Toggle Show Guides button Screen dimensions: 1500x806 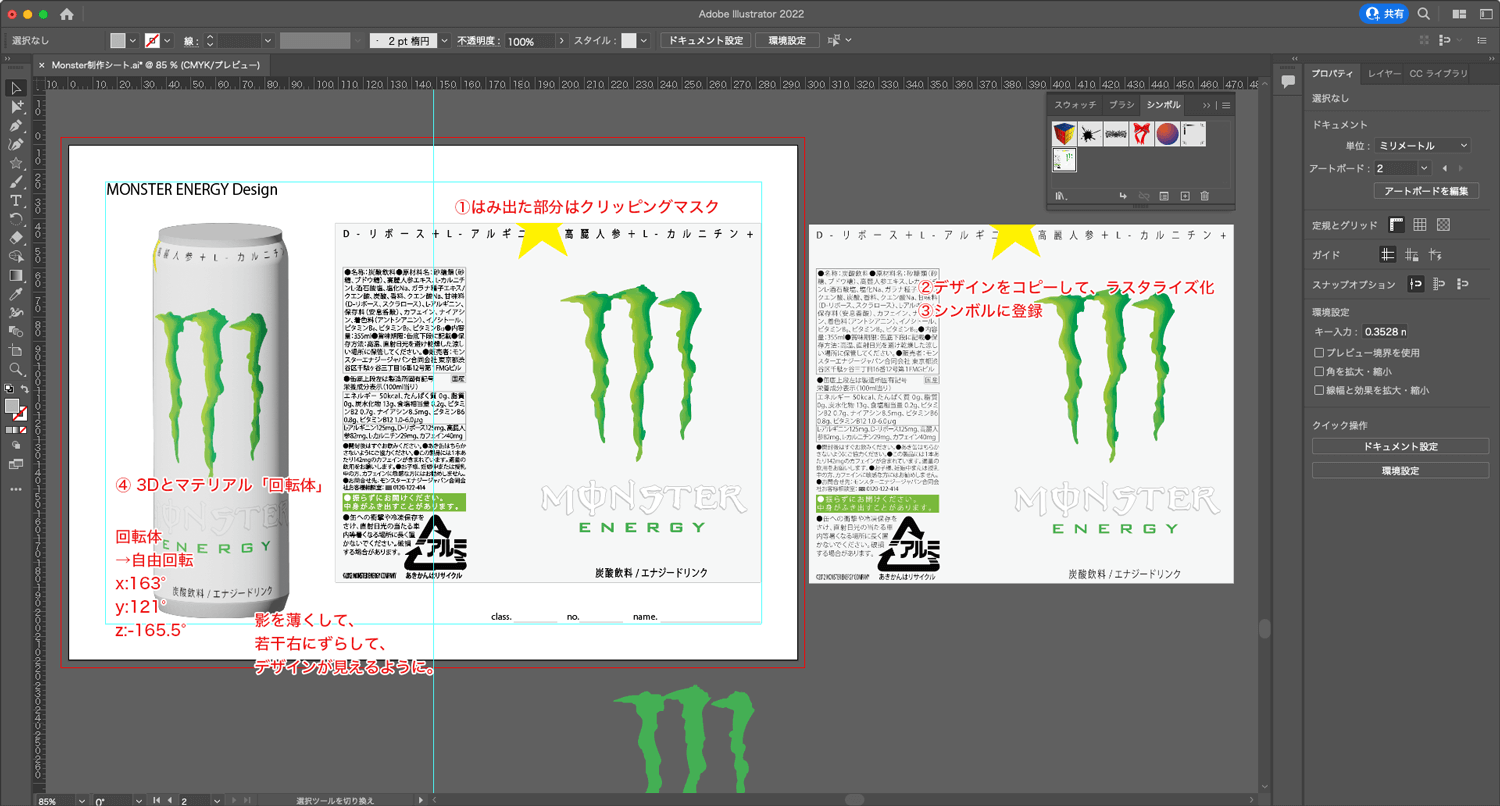[1387, 255]
